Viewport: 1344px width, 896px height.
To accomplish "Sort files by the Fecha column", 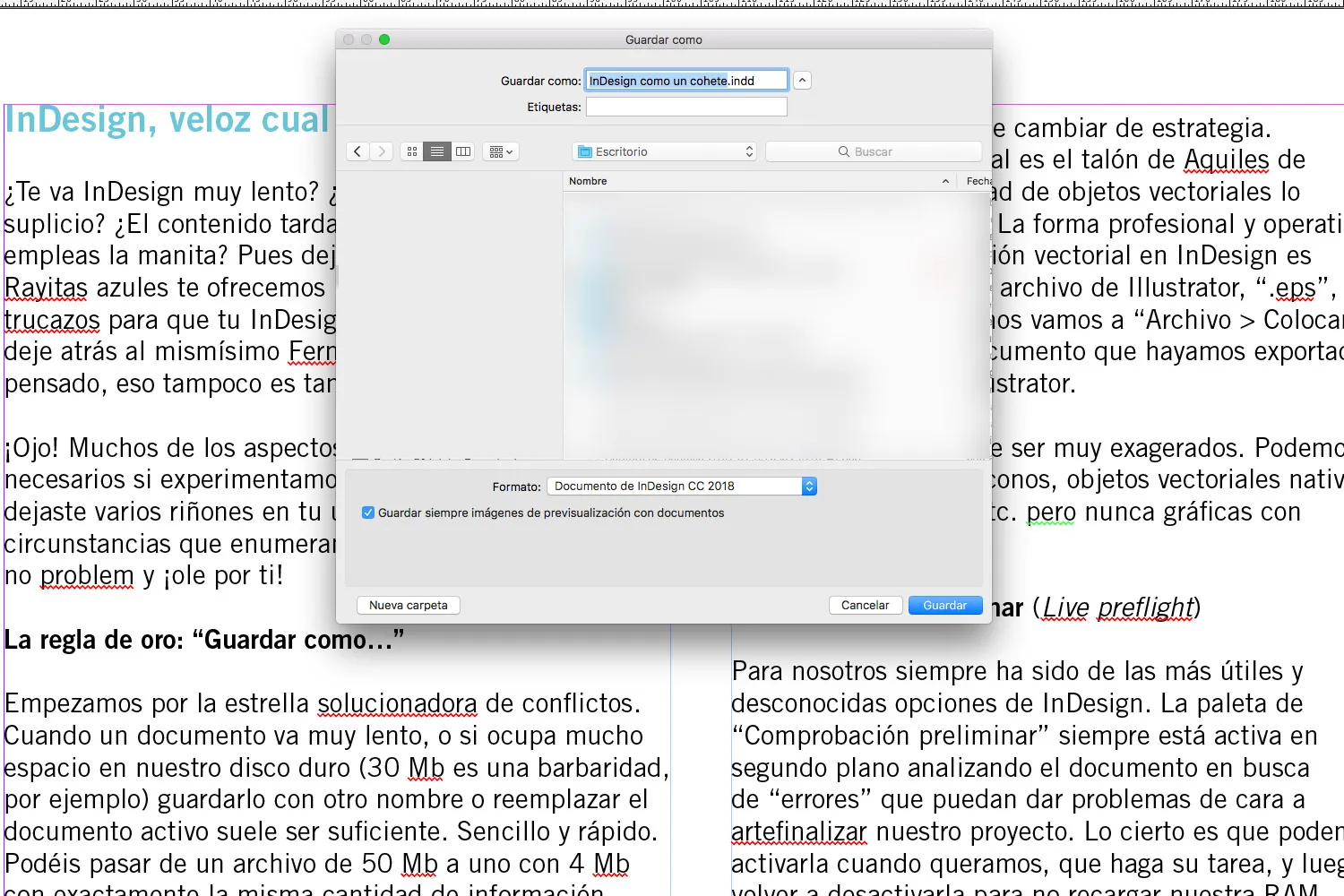I will 978,181.
